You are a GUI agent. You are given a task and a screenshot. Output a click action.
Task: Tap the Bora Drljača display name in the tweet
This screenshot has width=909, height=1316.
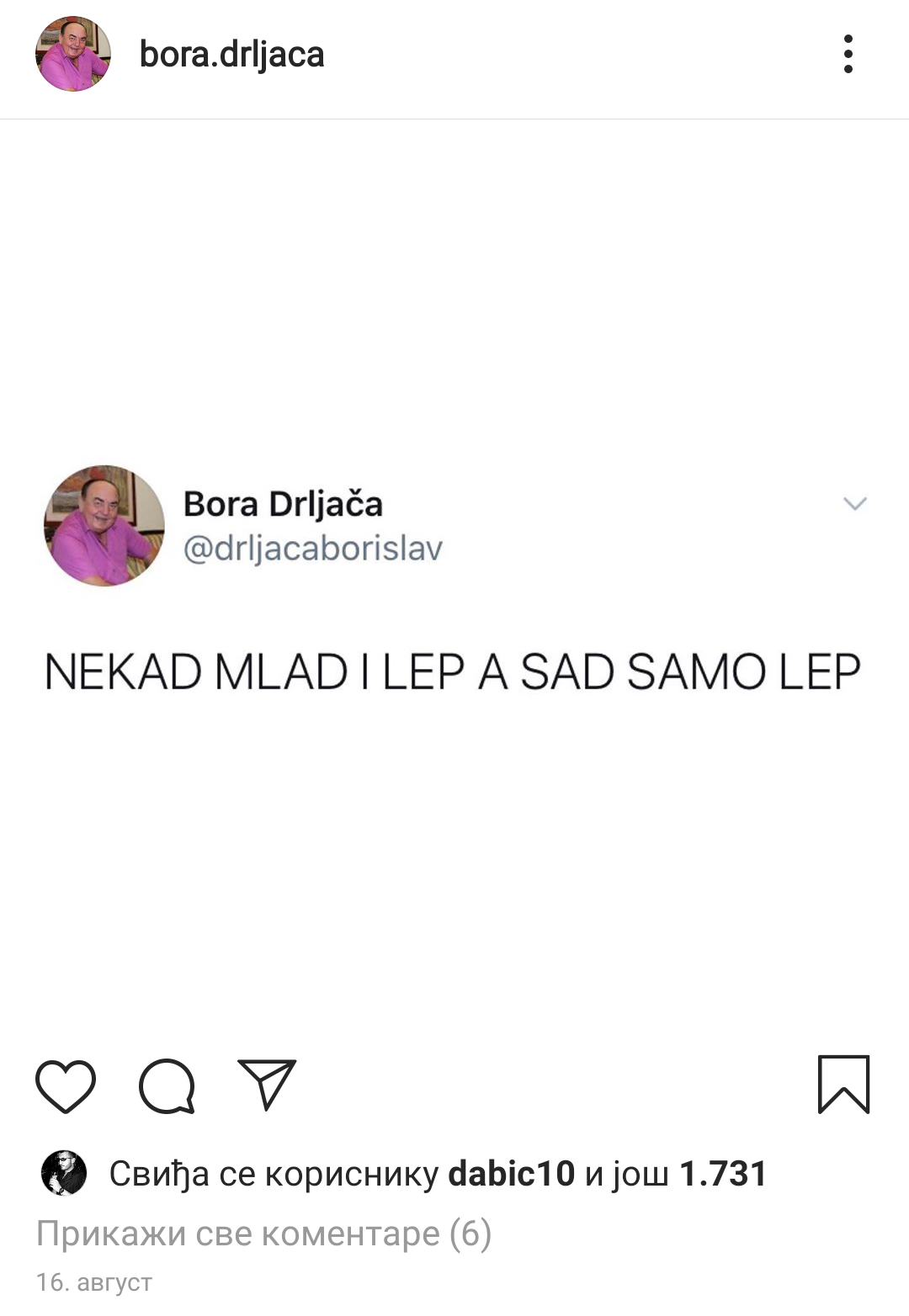[x=283, y=504]
